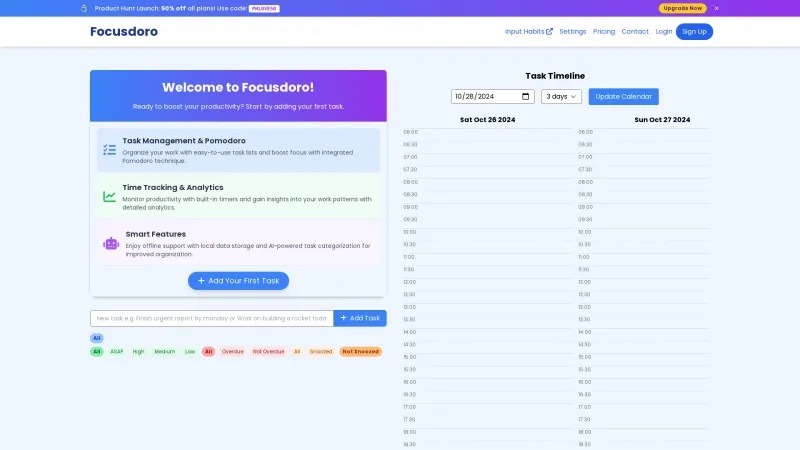
Task: Go to Pricing
Action: pyautogui.click(x=604, y=32)
